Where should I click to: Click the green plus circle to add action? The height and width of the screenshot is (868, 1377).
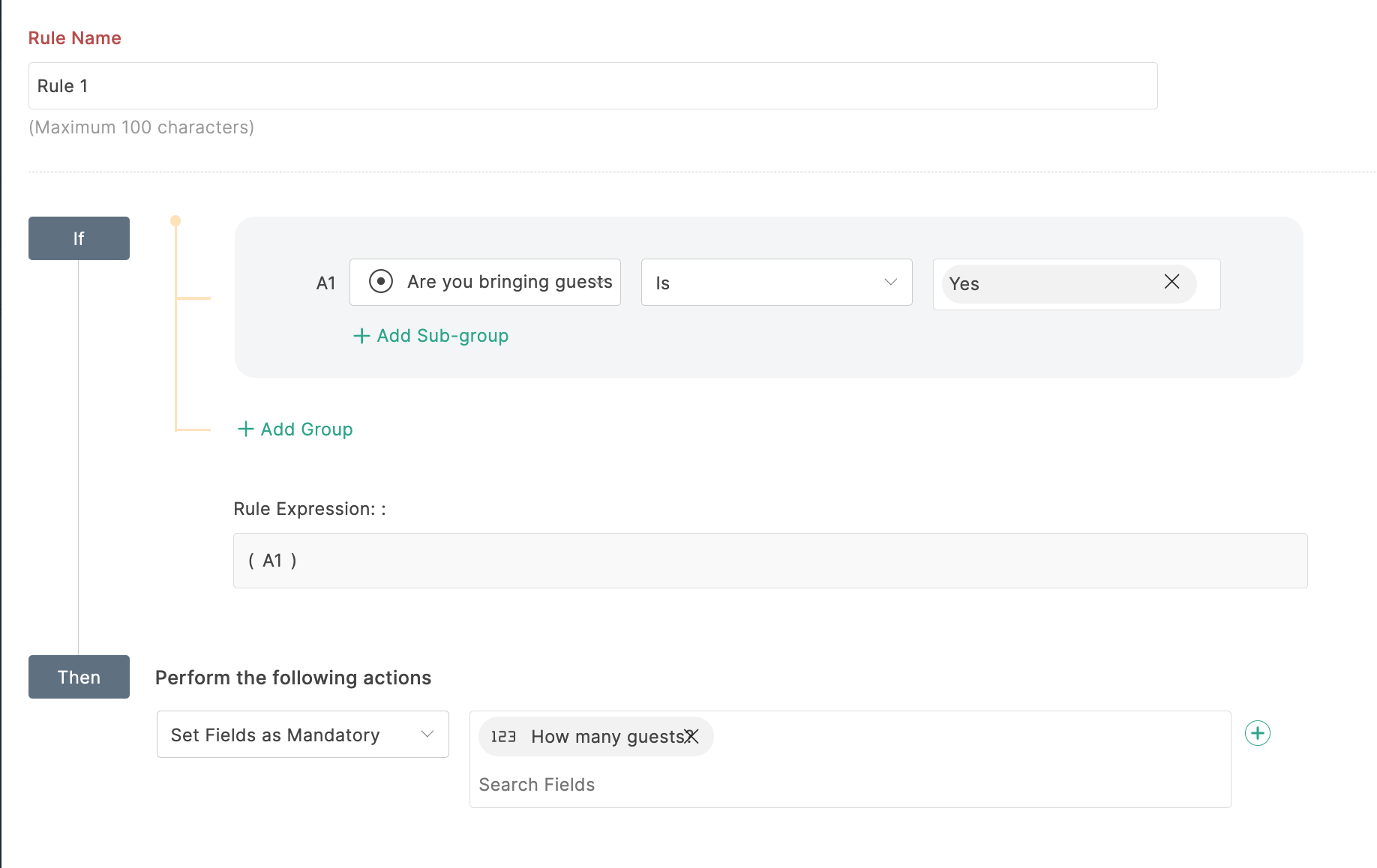click(x=1257, y=733)
